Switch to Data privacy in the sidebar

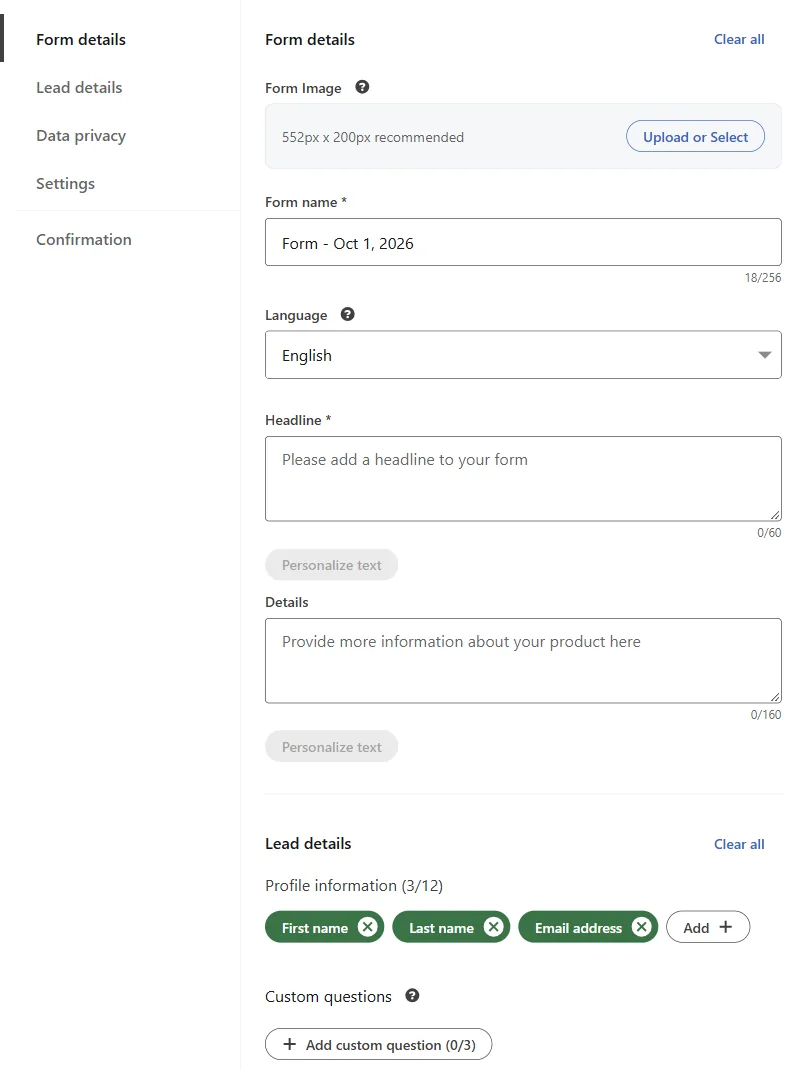[81, 136]
